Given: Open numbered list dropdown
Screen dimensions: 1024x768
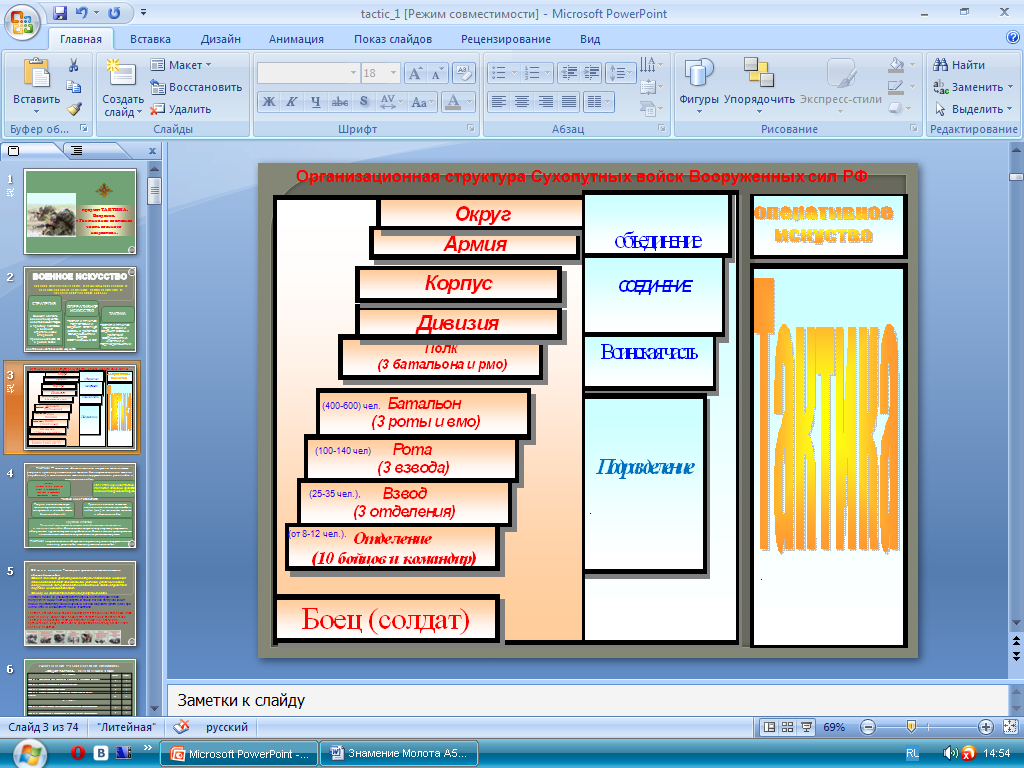Looking at the screenshot, I should (x=537, y=73).
